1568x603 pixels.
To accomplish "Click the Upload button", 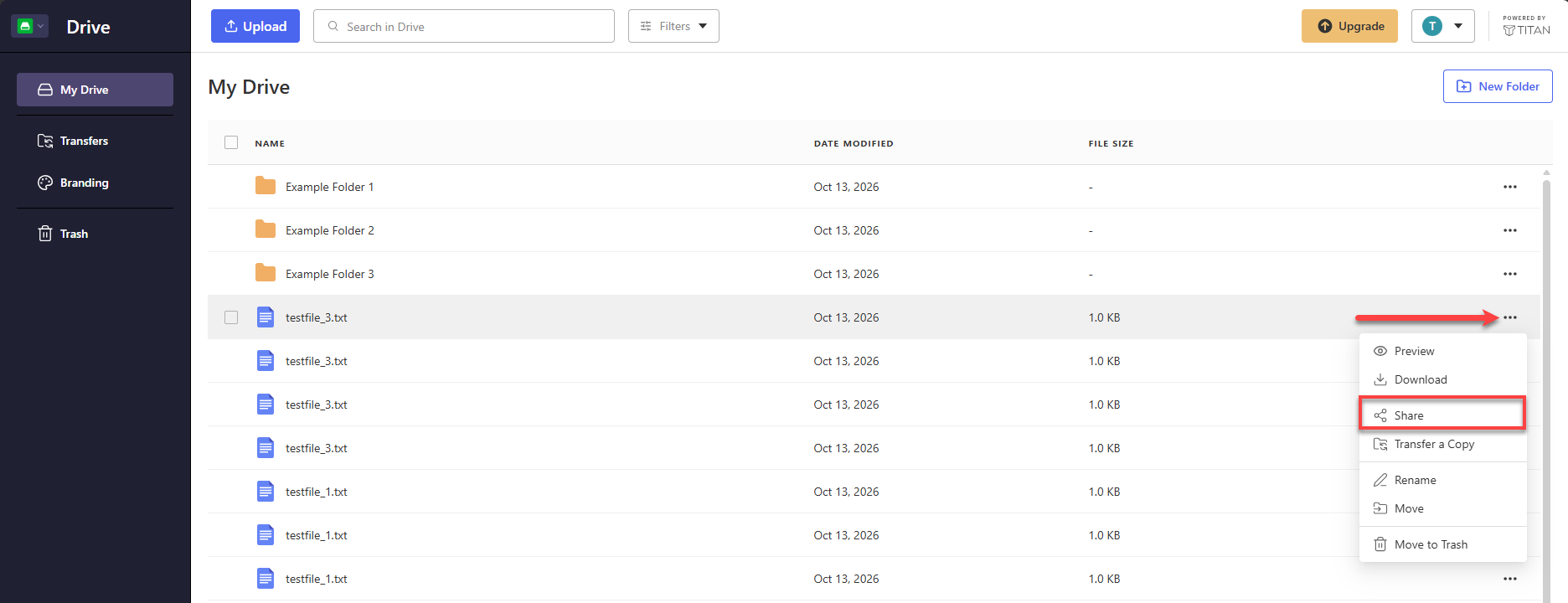I will (x=255, y=26).
